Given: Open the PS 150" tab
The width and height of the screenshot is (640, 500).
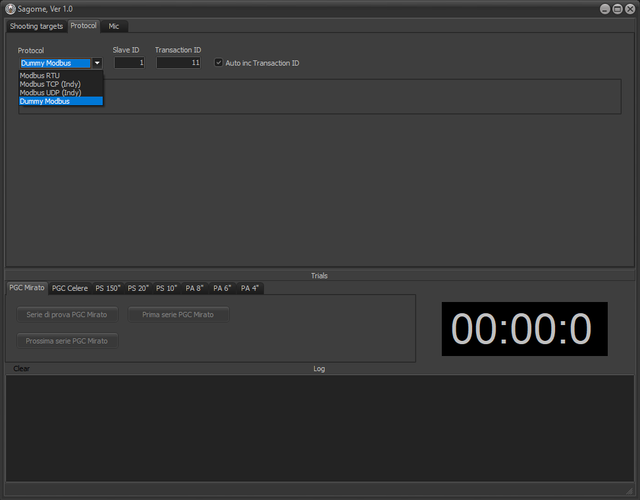Looking at the screenshot, I should pos(108,288).
